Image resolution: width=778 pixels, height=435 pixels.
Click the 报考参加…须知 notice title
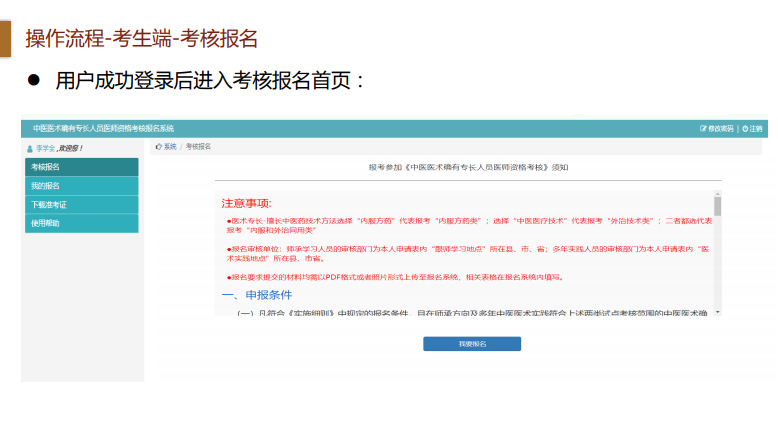[468, 168]
